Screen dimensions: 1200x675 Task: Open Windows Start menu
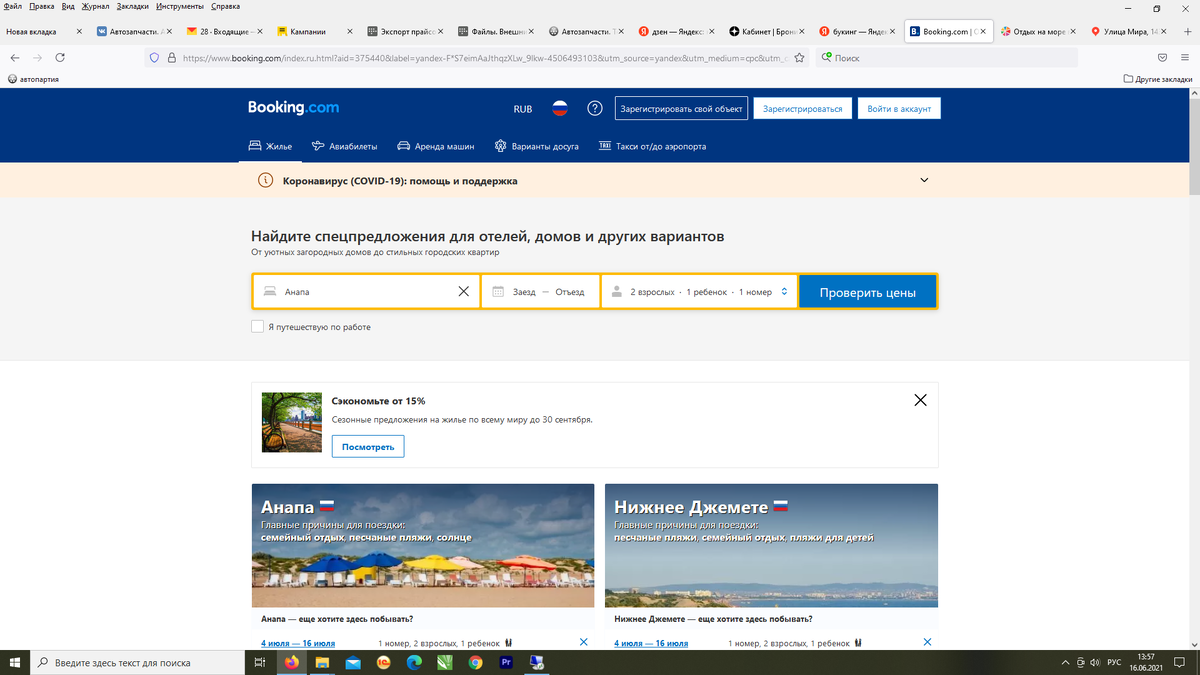(x=14, y=662)
